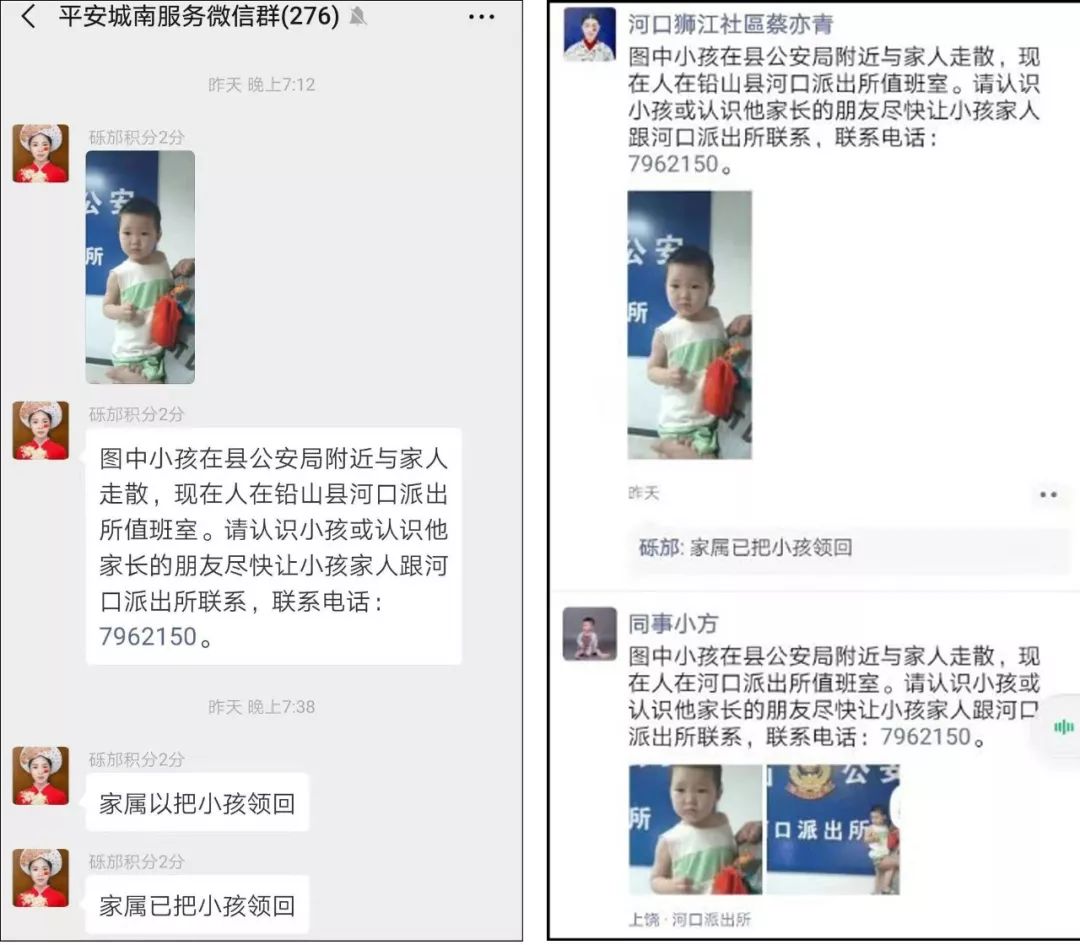
Task: Open the 派出所 sign photo in 同事小方's post
Action: (833, 829)
